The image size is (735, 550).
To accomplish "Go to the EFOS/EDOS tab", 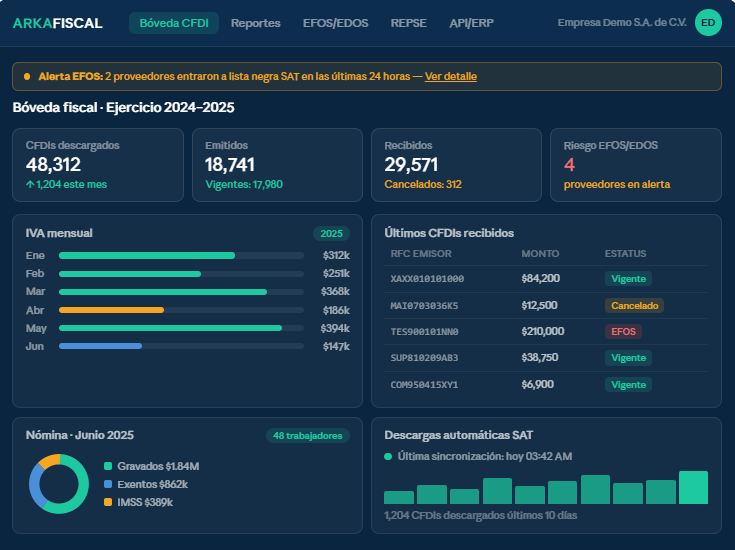I will click(x=336, y=23).
